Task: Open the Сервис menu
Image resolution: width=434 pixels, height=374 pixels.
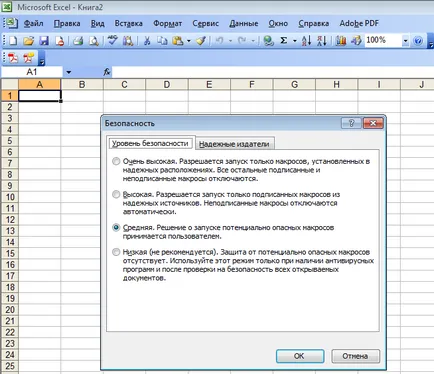Action: click(205, 23)
